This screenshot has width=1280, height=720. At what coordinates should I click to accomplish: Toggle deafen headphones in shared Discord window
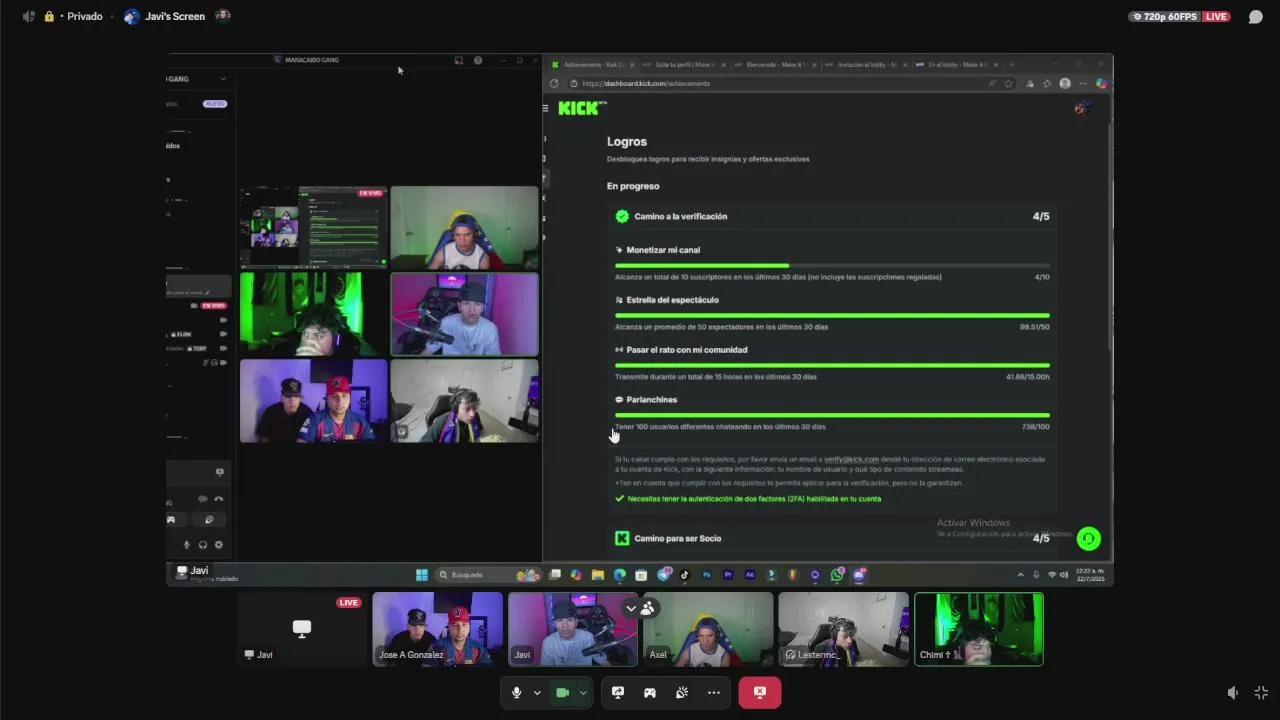click(203, 545)
